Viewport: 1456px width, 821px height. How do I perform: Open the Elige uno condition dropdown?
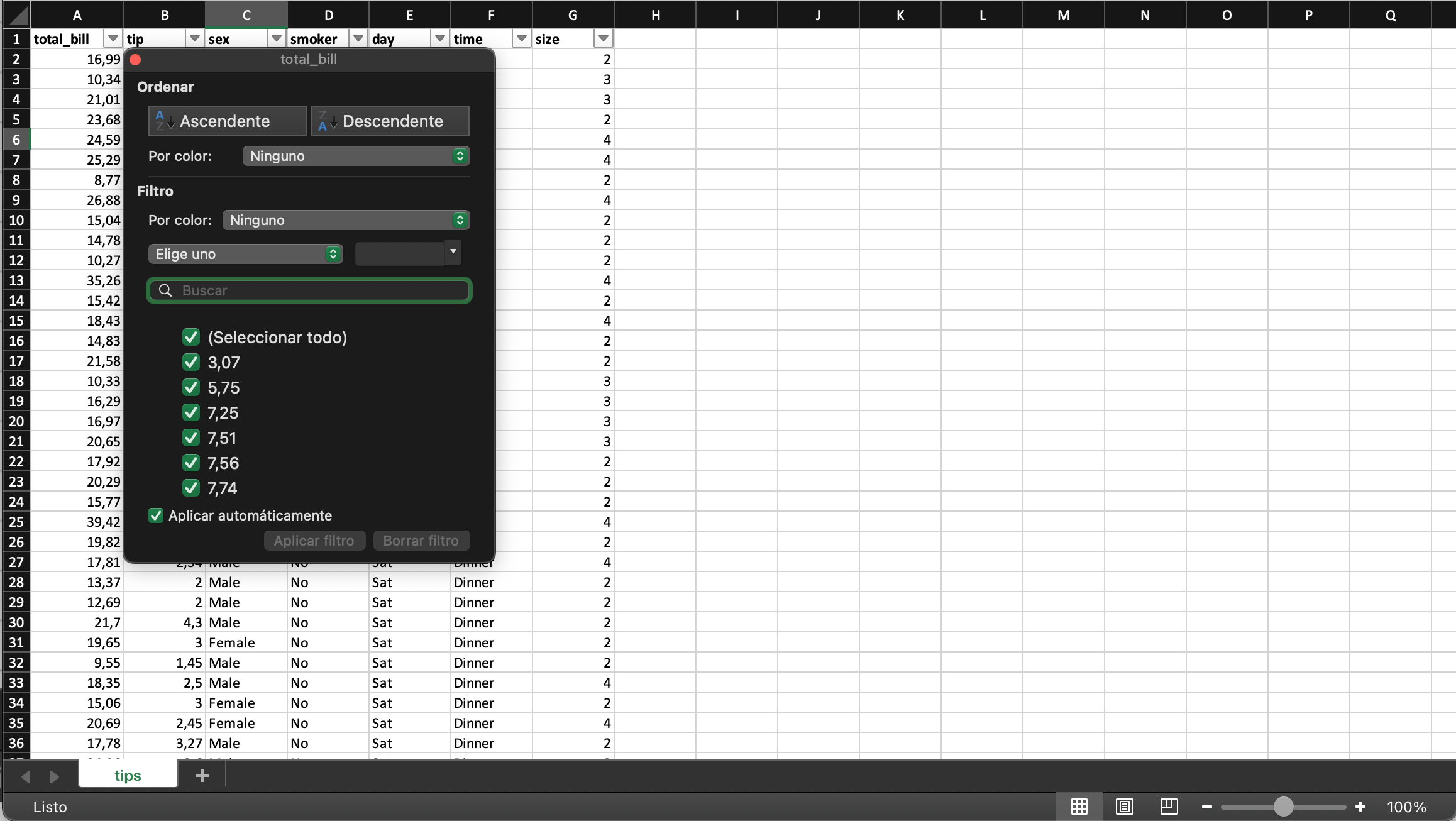pyautogui.click(x=245, y=254)
